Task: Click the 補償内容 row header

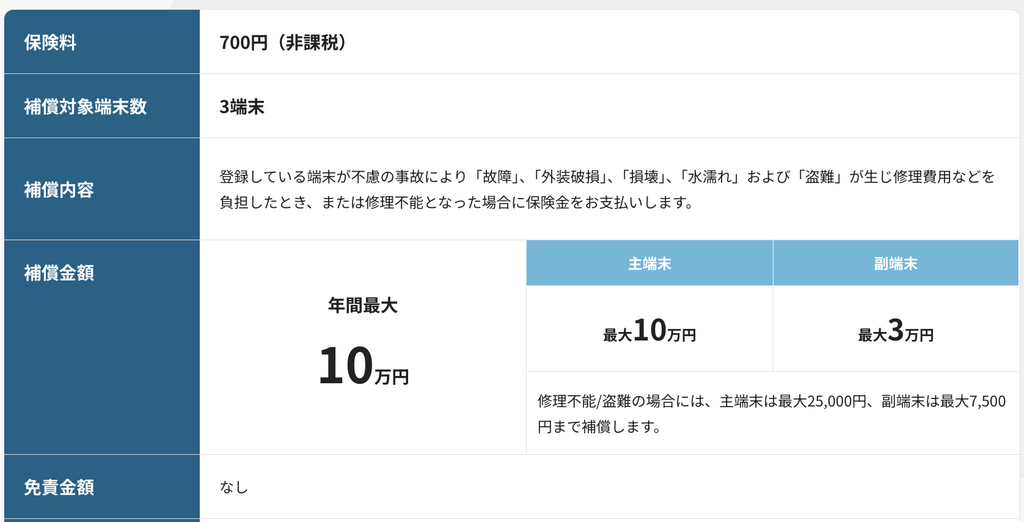Action: click(x=59, y=189)
